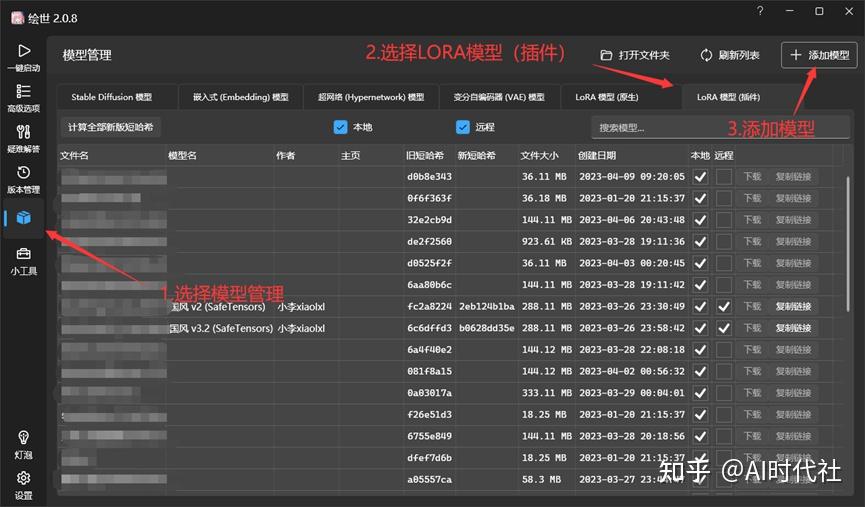Viewport: 865px width, 507px height.
Task: Open 高级选项 list icon in sidebar
Action: [x=23, y=91]
